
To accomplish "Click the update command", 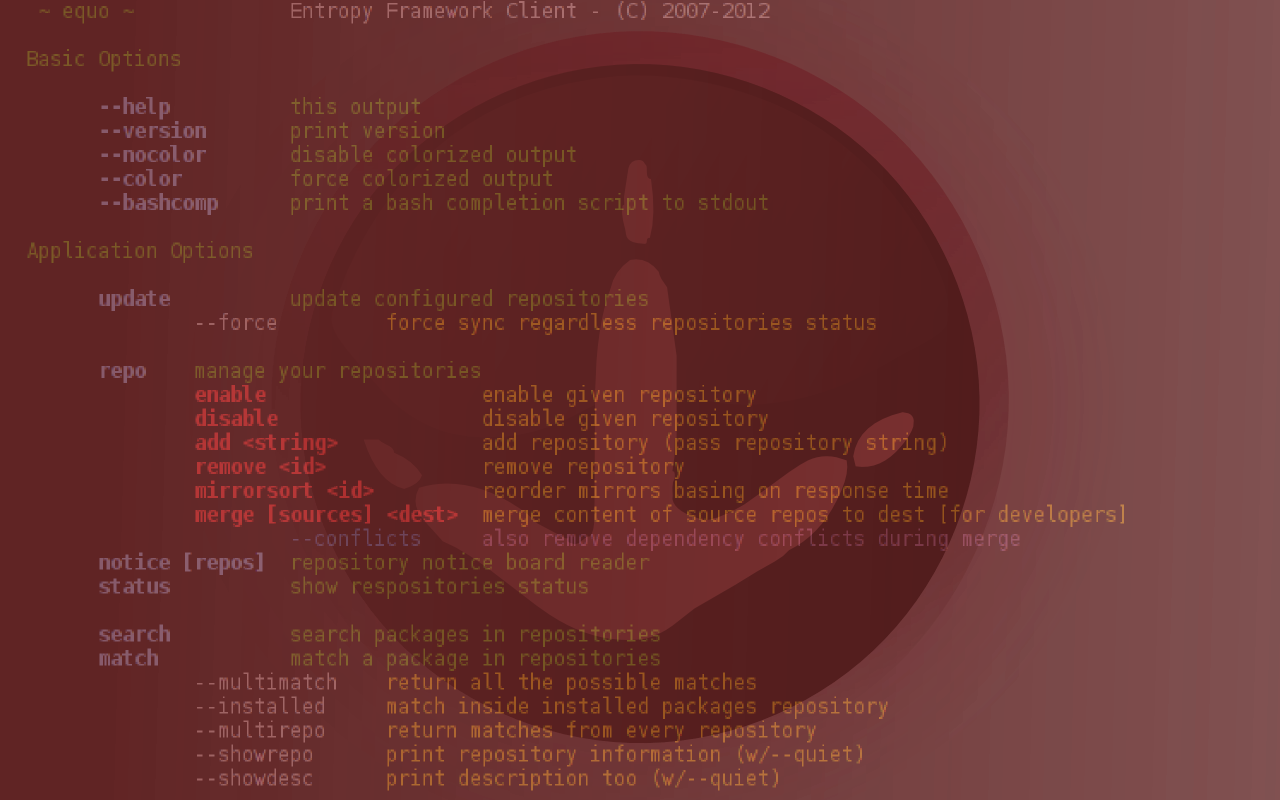I will coord(134,299).
